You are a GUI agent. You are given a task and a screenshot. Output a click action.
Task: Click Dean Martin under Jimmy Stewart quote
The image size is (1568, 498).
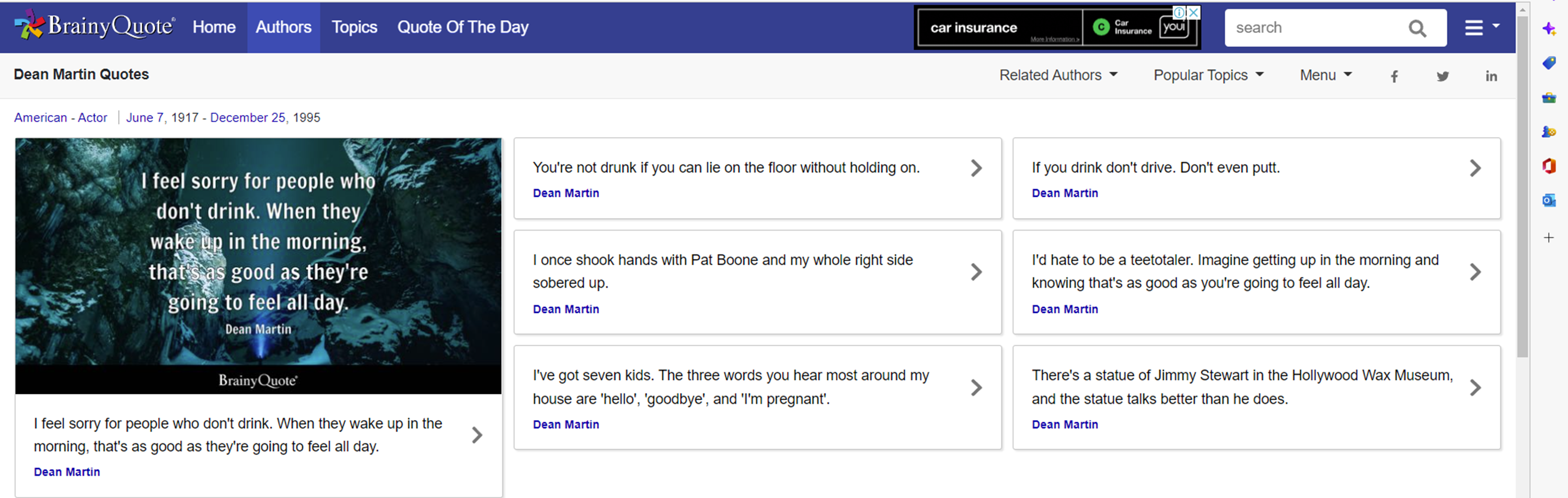click(x=1065, y=424)
